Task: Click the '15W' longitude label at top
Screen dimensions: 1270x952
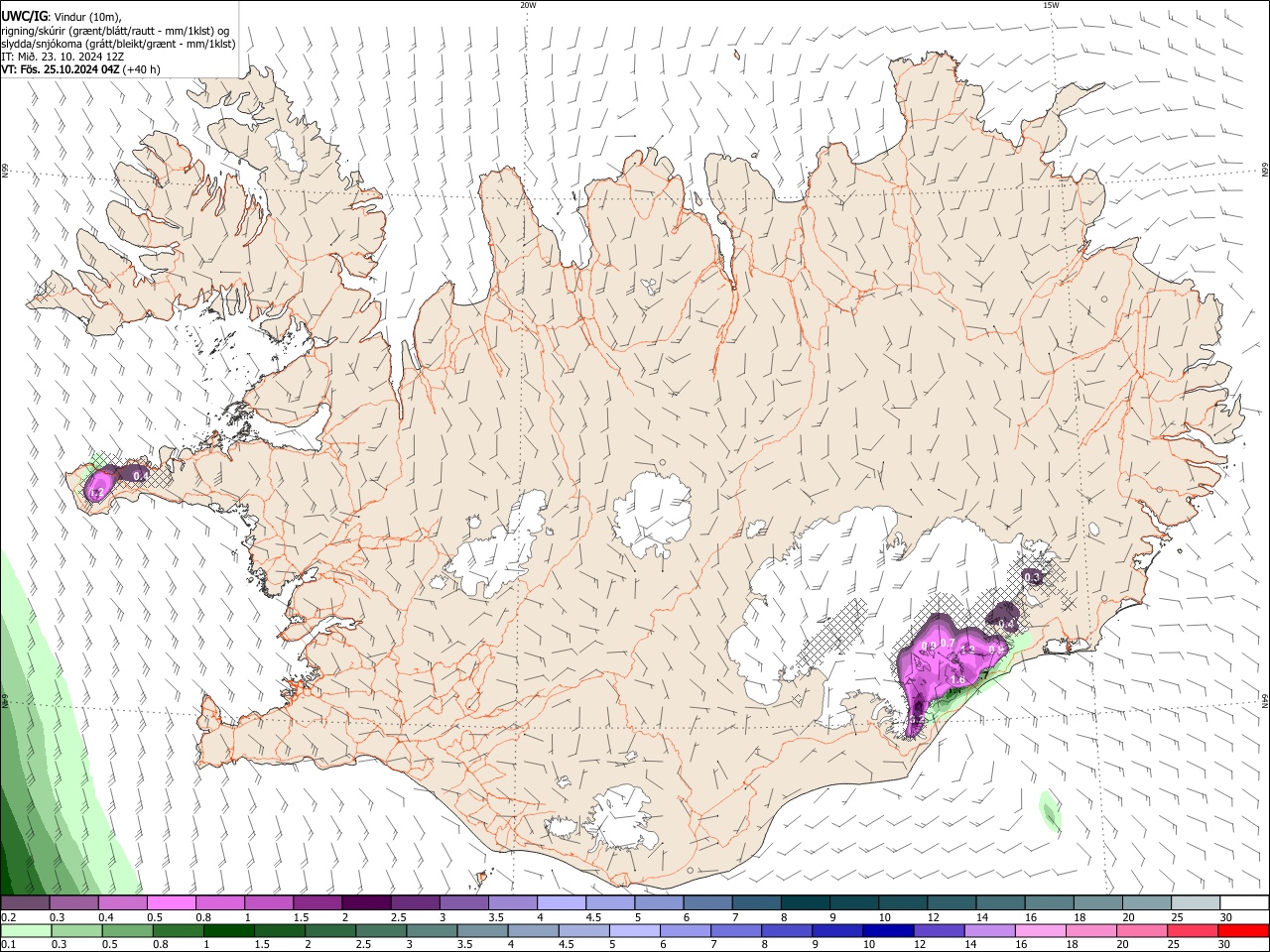Action: click(1051, 5)
